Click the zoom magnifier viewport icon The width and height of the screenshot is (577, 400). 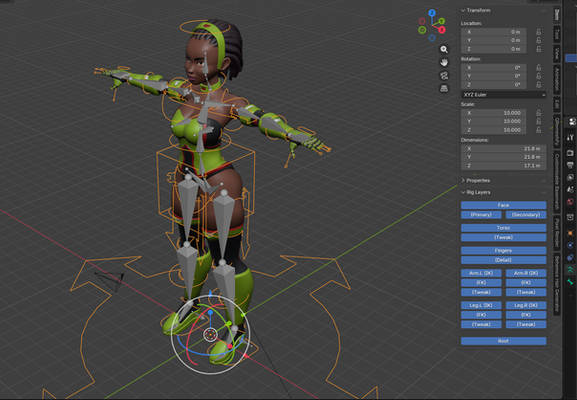coord(444,49)
